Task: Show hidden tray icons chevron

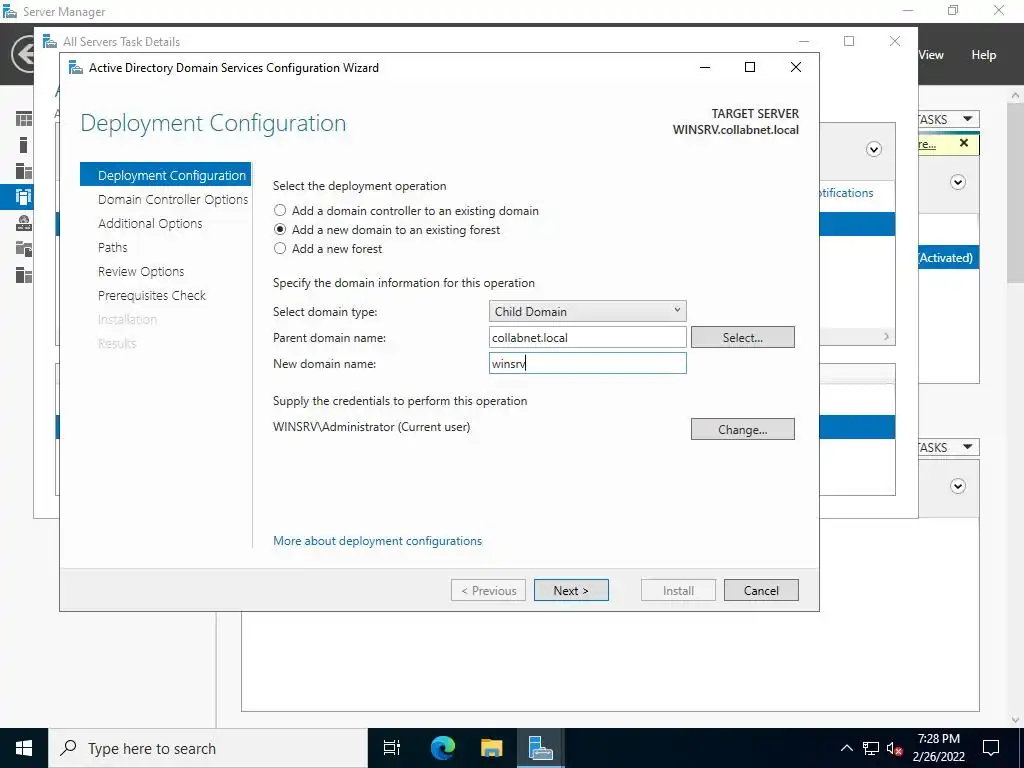Action: point(846,748)
